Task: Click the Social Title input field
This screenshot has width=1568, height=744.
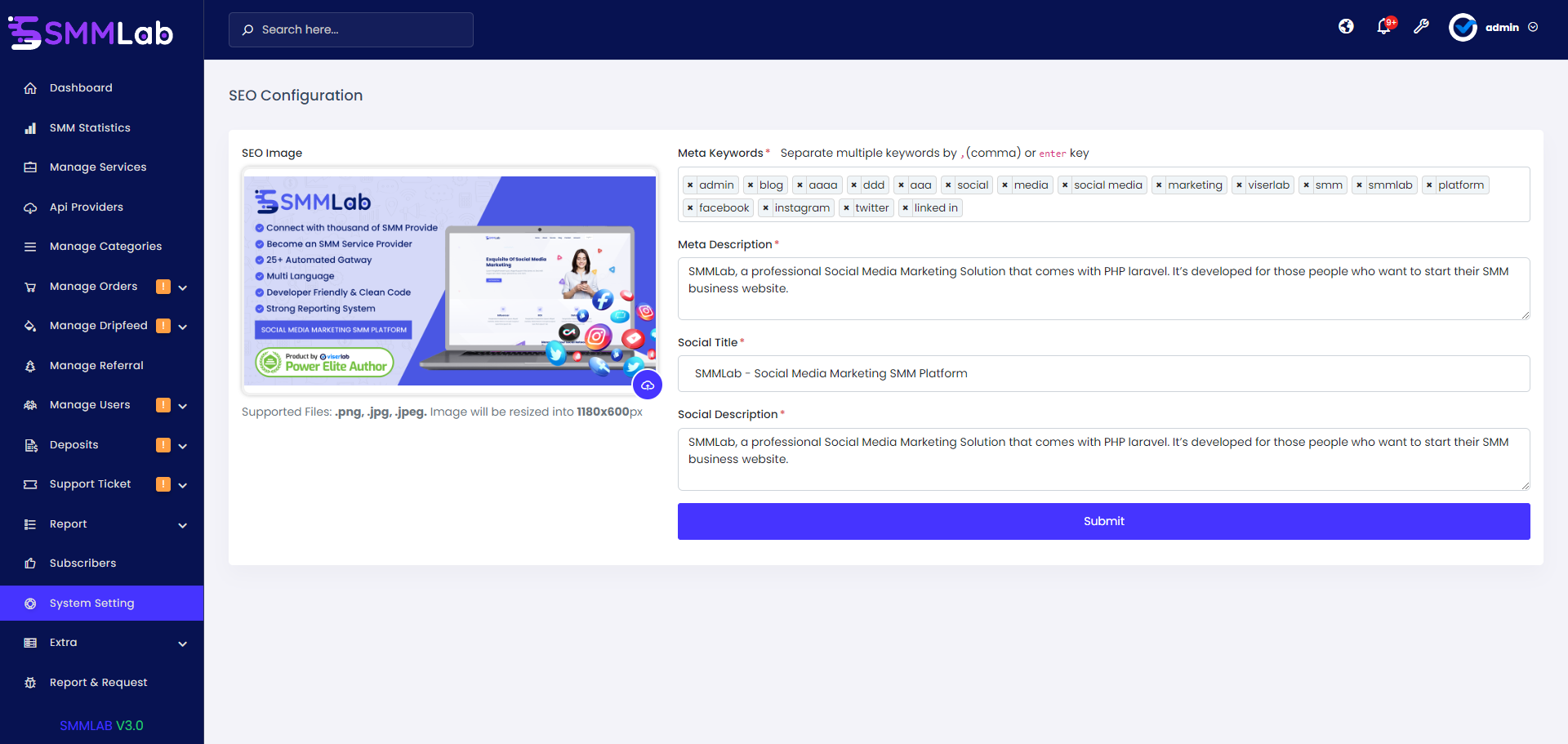Action: tap(1104, 373)
